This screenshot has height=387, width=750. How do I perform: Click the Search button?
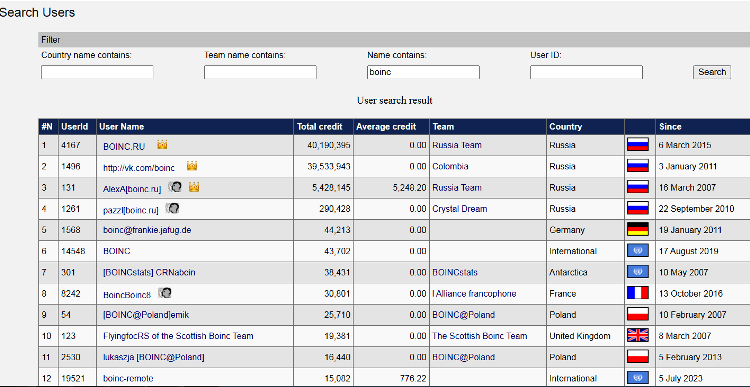[712, 72]
